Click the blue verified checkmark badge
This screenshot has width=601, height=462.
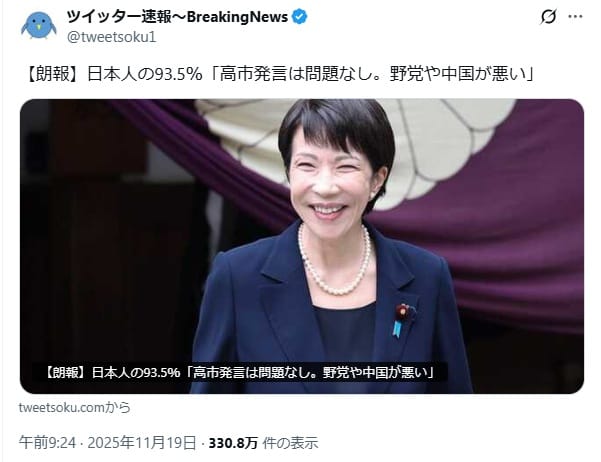coord(300,17)
